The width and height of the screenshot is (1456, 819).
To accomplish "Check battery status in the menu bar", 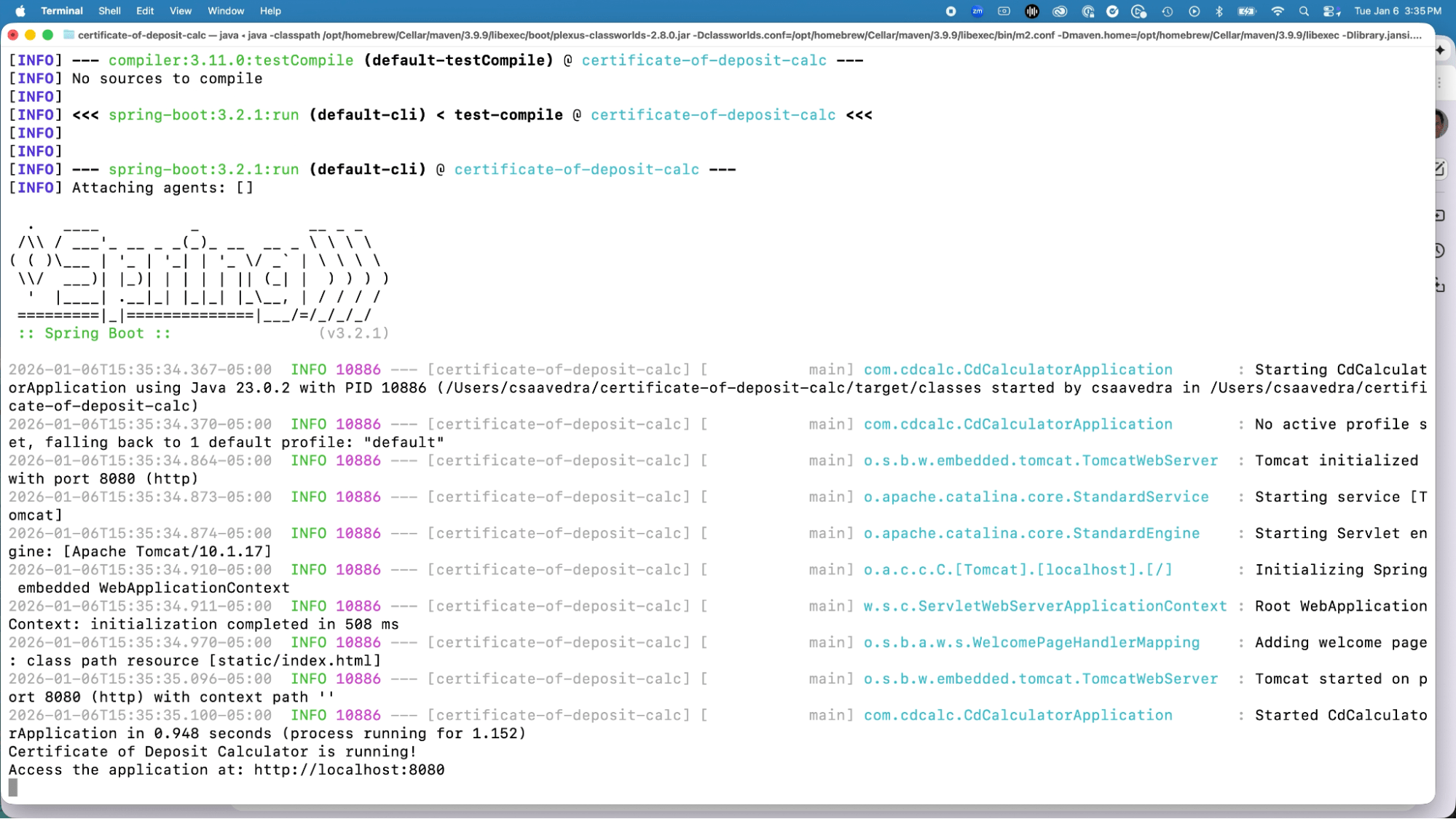I will point(1246,11).
